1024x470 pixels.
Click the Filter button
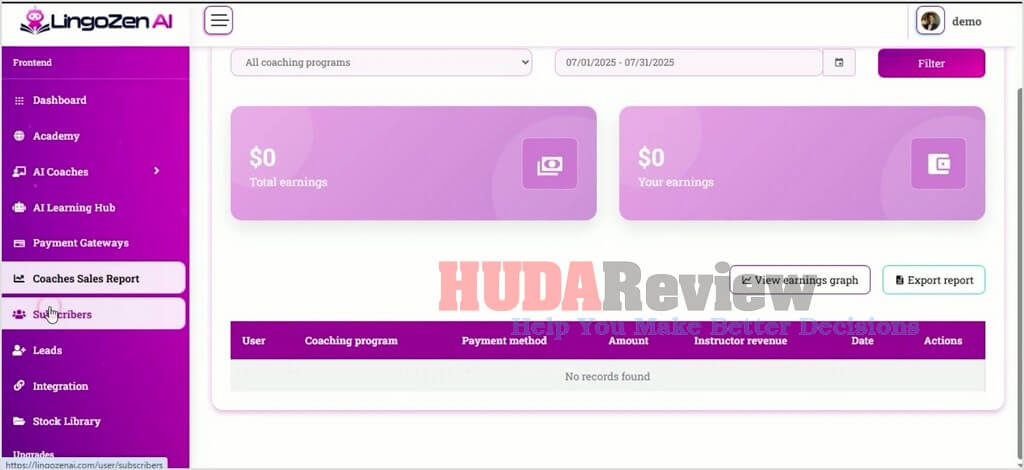tap(931, 63)
